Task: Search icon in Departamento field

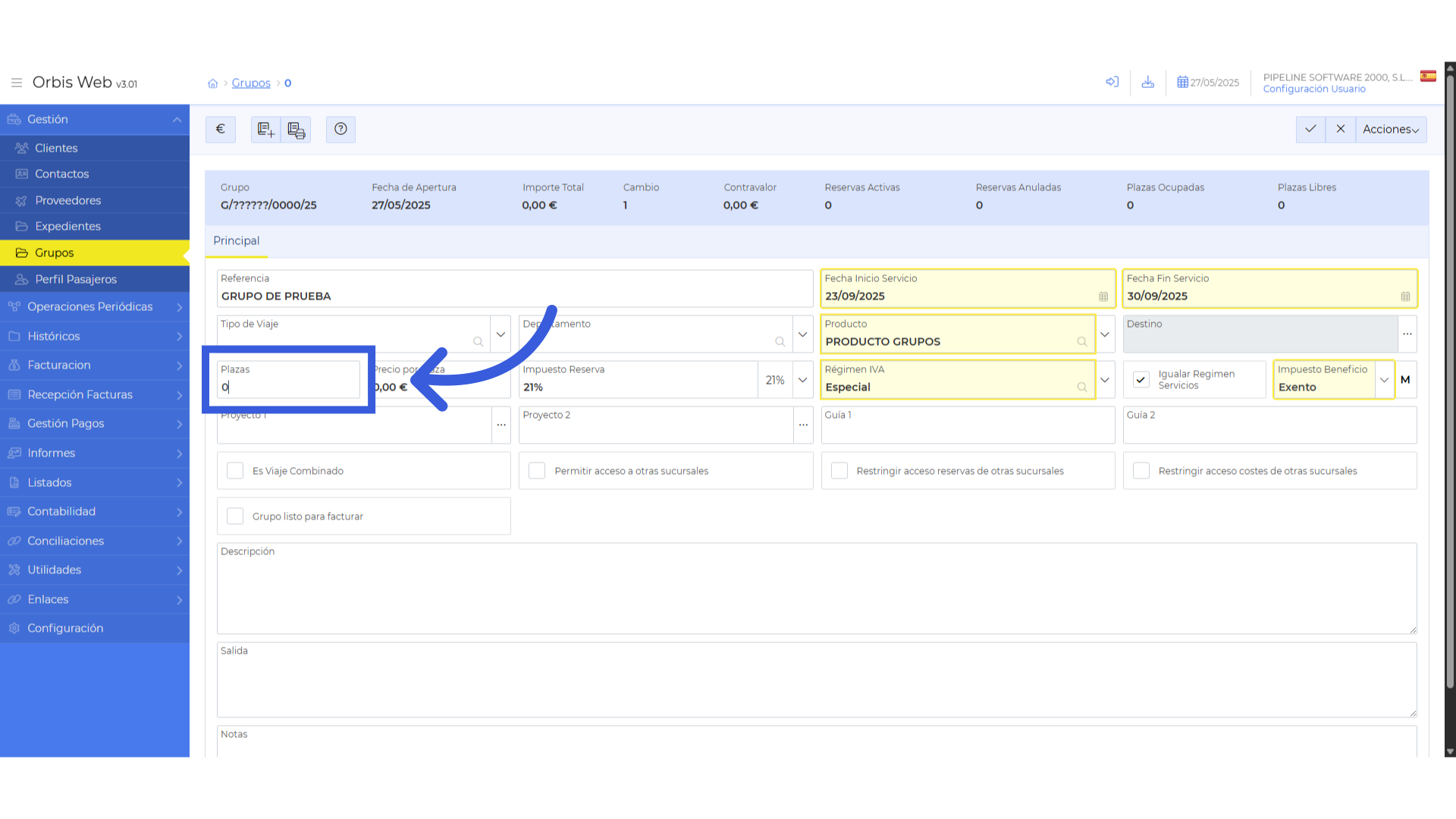Action: [x=780, y=342]
